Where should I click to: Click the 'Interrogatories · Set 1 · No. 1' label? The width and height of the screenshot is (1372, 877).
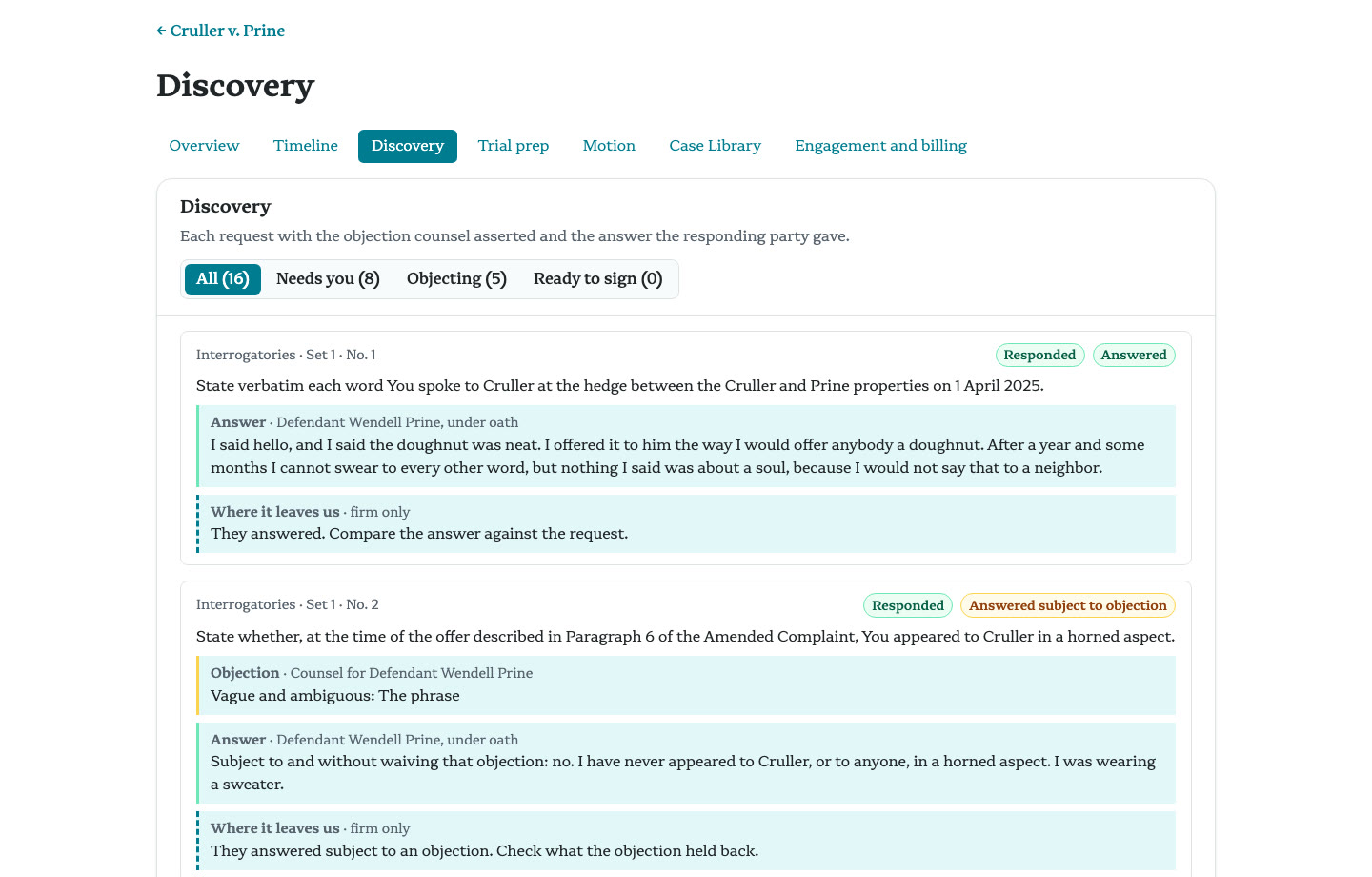click(x=286, y=355)
